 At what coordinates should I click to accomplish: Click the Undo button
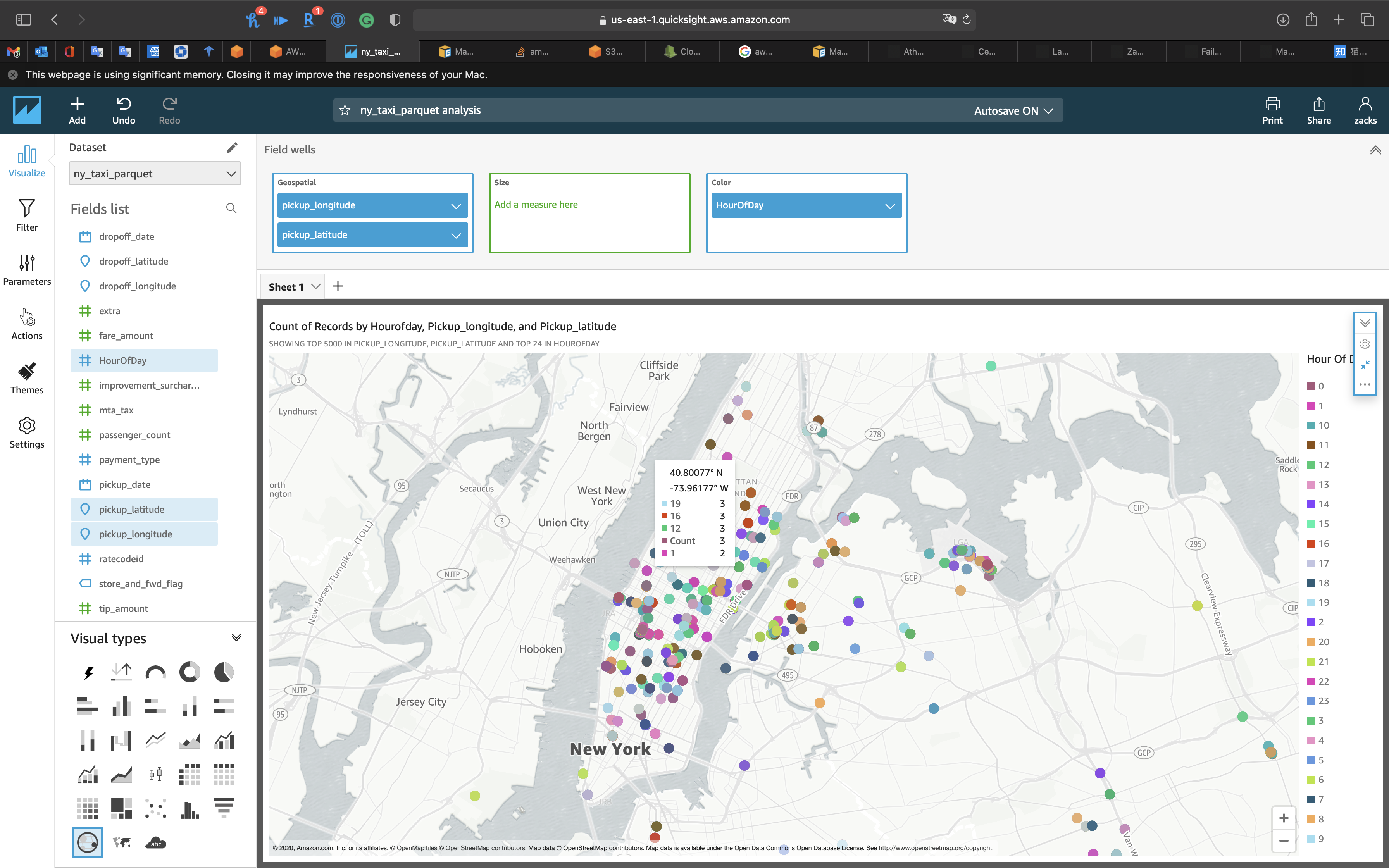point(123,110)
